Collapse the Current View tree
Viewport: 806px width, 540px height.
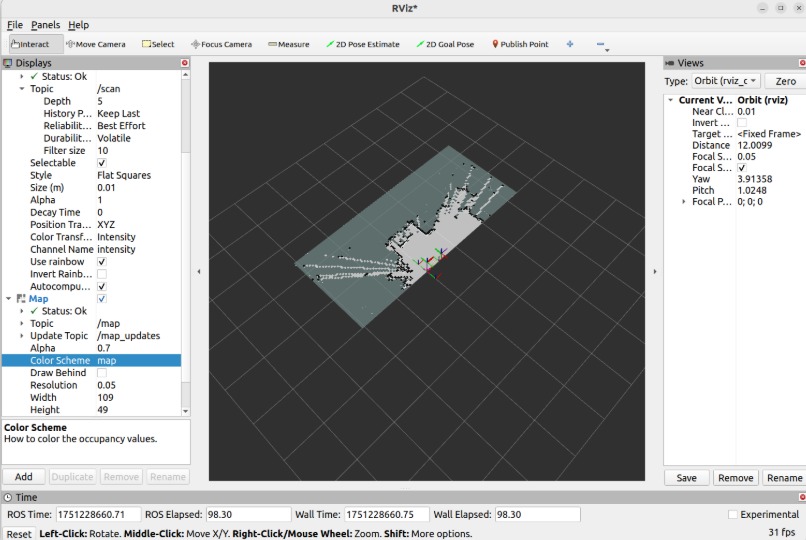click(x=670, y=100)
